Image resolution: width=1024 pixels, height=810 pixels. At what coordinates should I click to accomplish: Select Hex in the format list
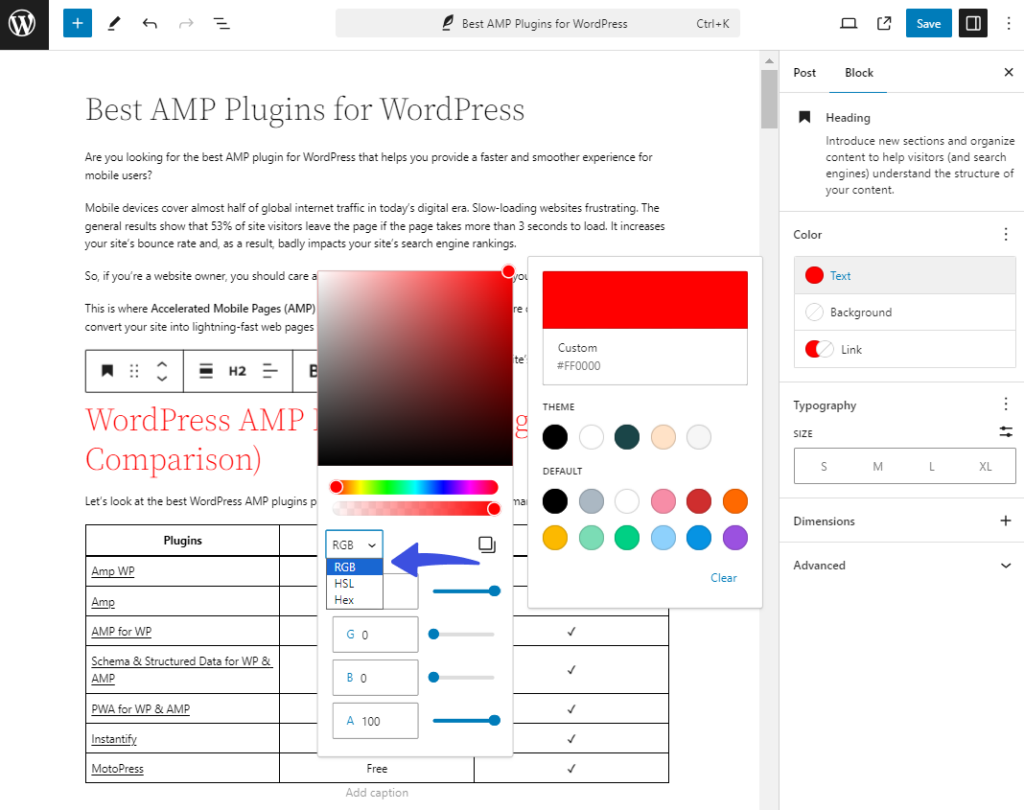click(x=354, y=600)
